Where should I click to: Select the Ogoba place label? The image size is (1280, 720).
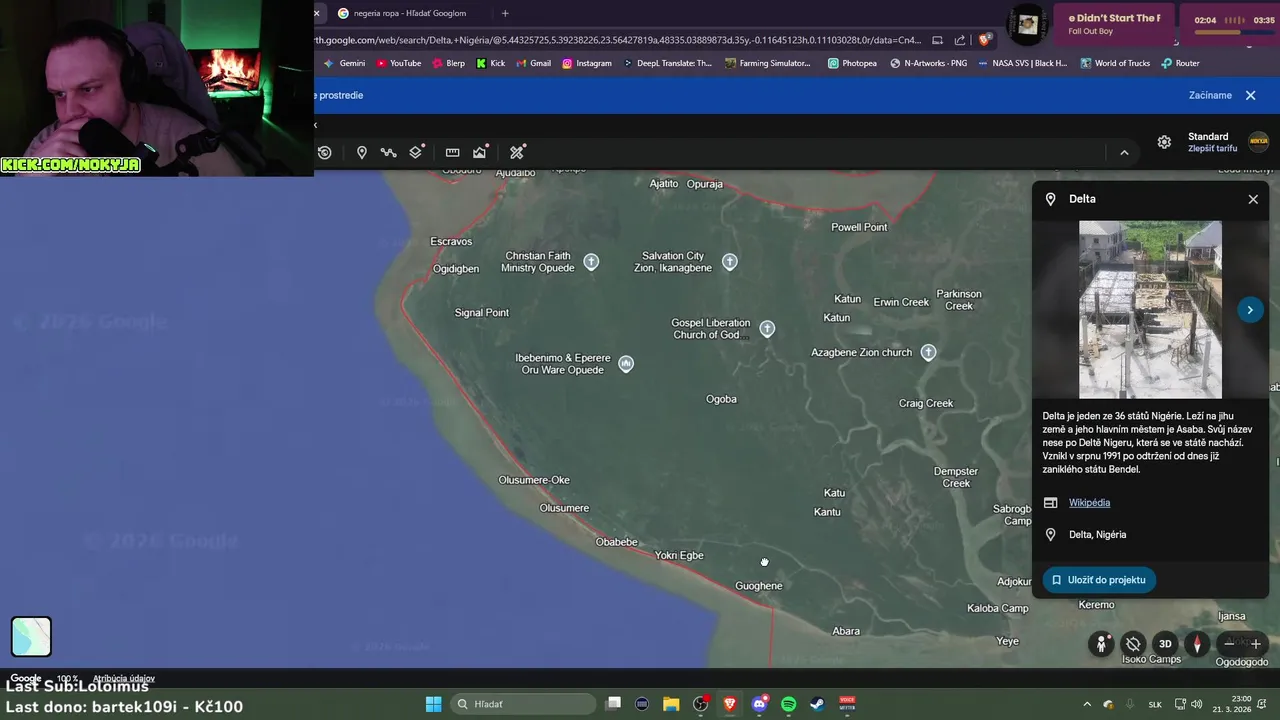pyautogui.click(x=721, y=399)
